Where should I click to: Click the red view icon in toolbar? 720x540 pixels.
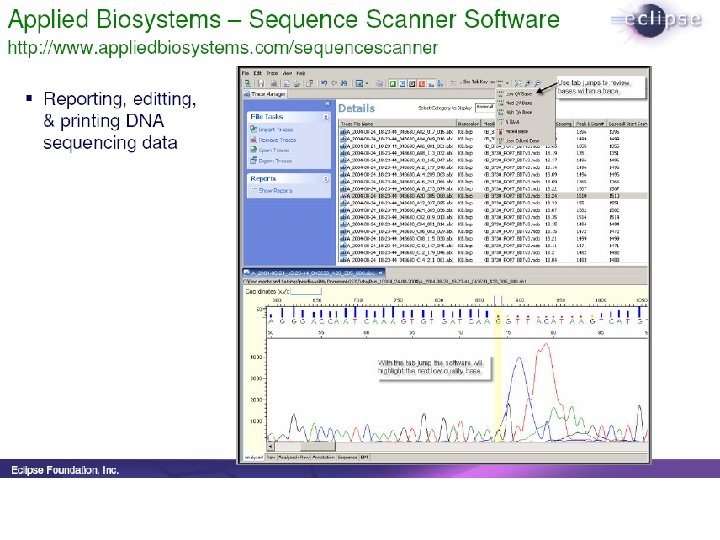422,84
